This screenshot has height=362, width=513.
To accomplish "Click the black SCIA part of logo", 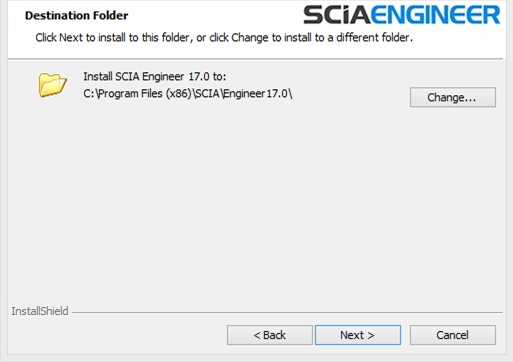I will (337, 15).
